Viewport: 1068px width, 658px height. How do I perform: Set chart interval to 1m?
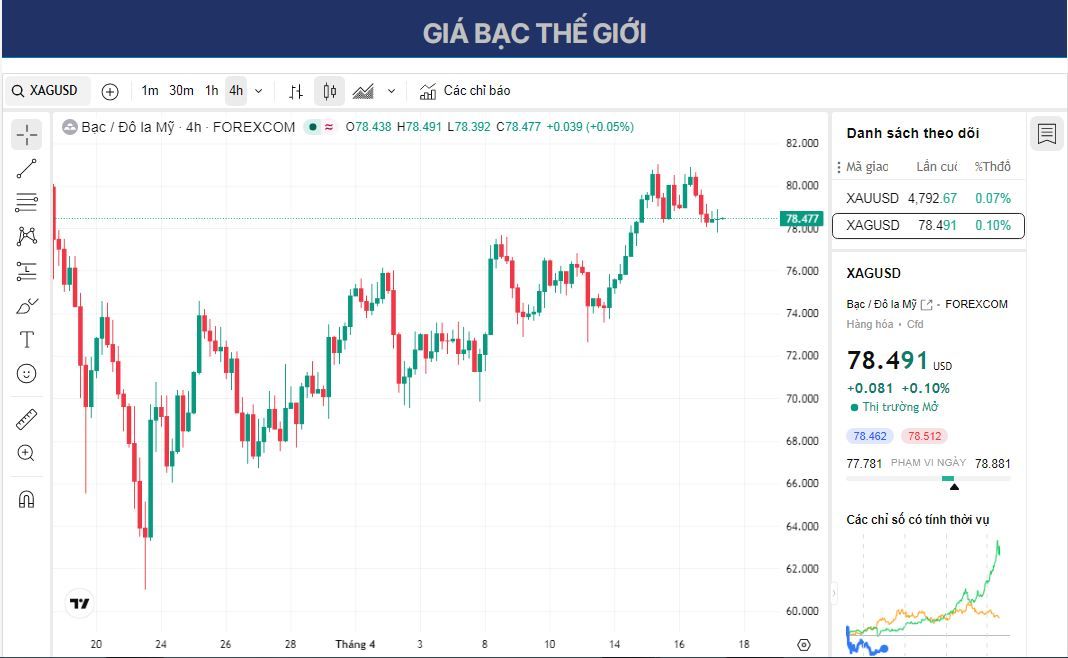pos(150,91)
